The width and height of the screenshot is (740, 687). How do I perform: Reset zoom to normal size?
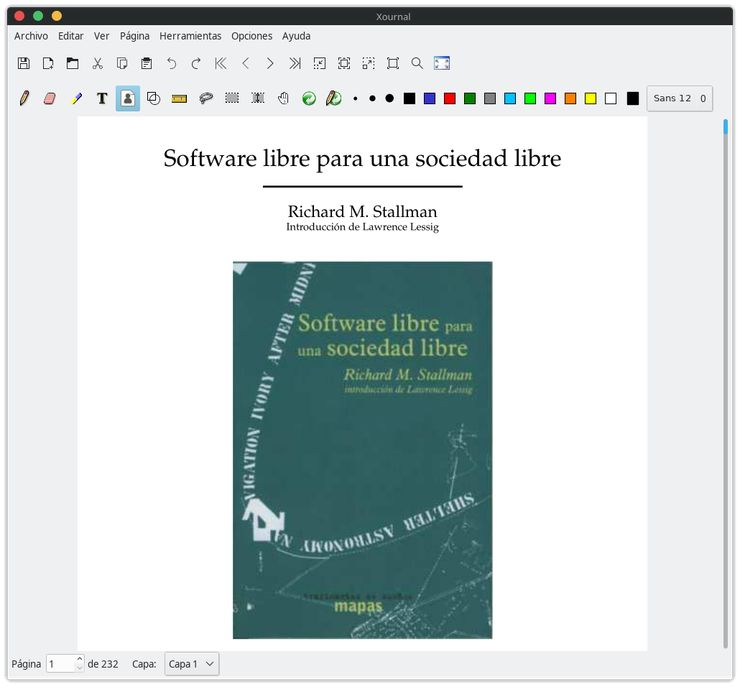click(393, 63)
